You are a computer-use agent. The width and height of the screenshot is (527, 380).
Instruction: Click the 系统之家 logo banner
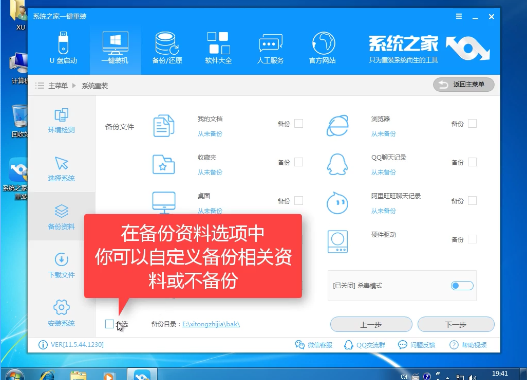(429, 49)
